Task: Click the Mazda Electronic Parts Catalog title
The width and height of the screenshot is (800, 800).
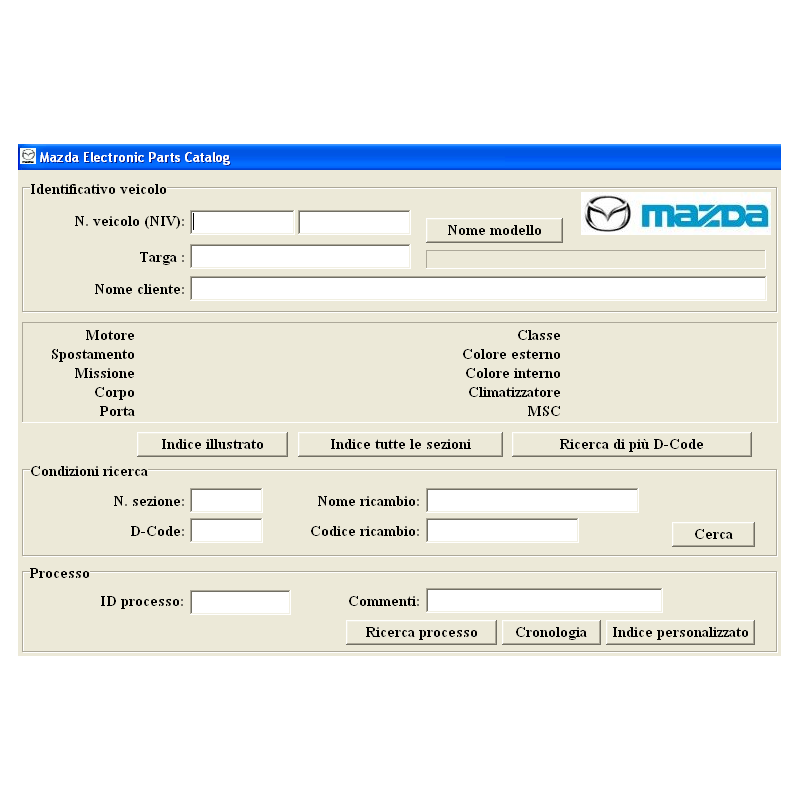Action: [x=135, y=157]
